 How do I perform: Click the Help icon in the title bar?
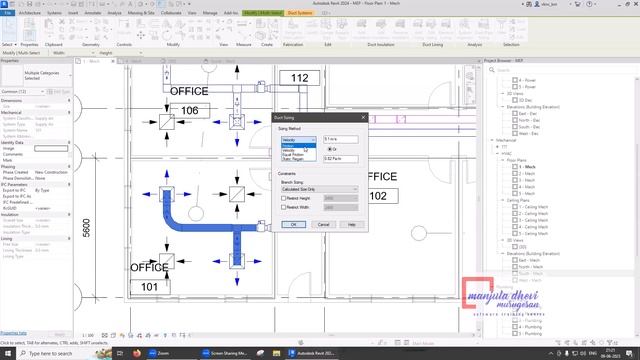(589, 4)
